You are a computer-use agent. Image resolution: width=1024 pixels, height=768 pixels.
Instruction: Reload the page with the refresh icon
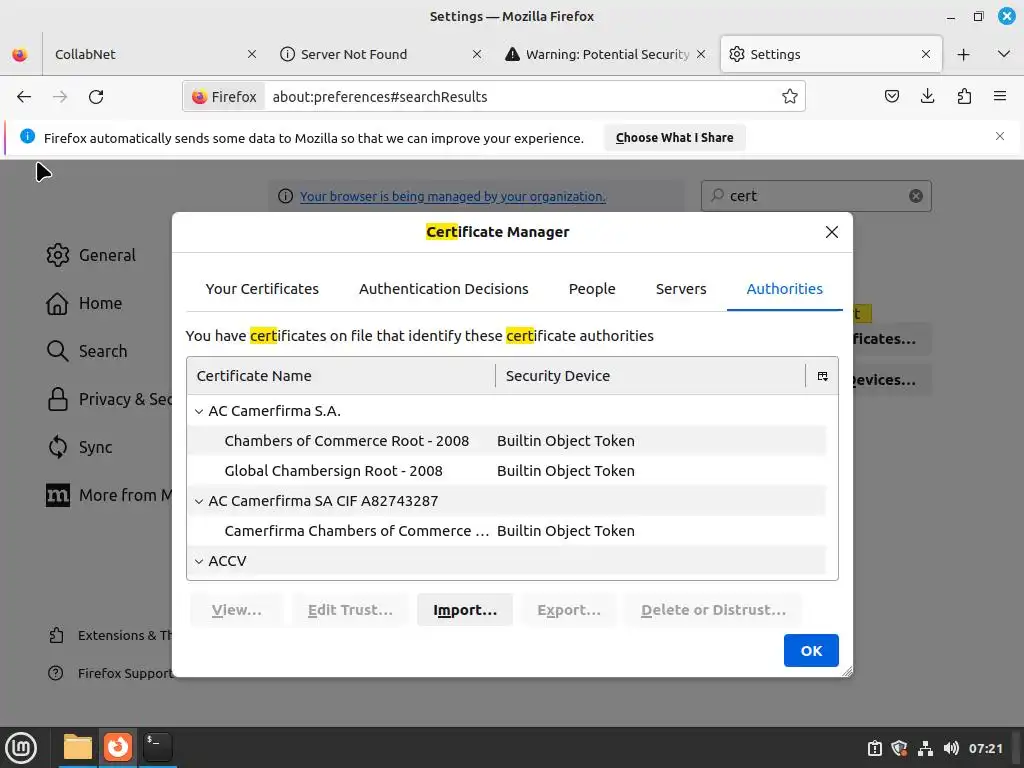[96, 97]
